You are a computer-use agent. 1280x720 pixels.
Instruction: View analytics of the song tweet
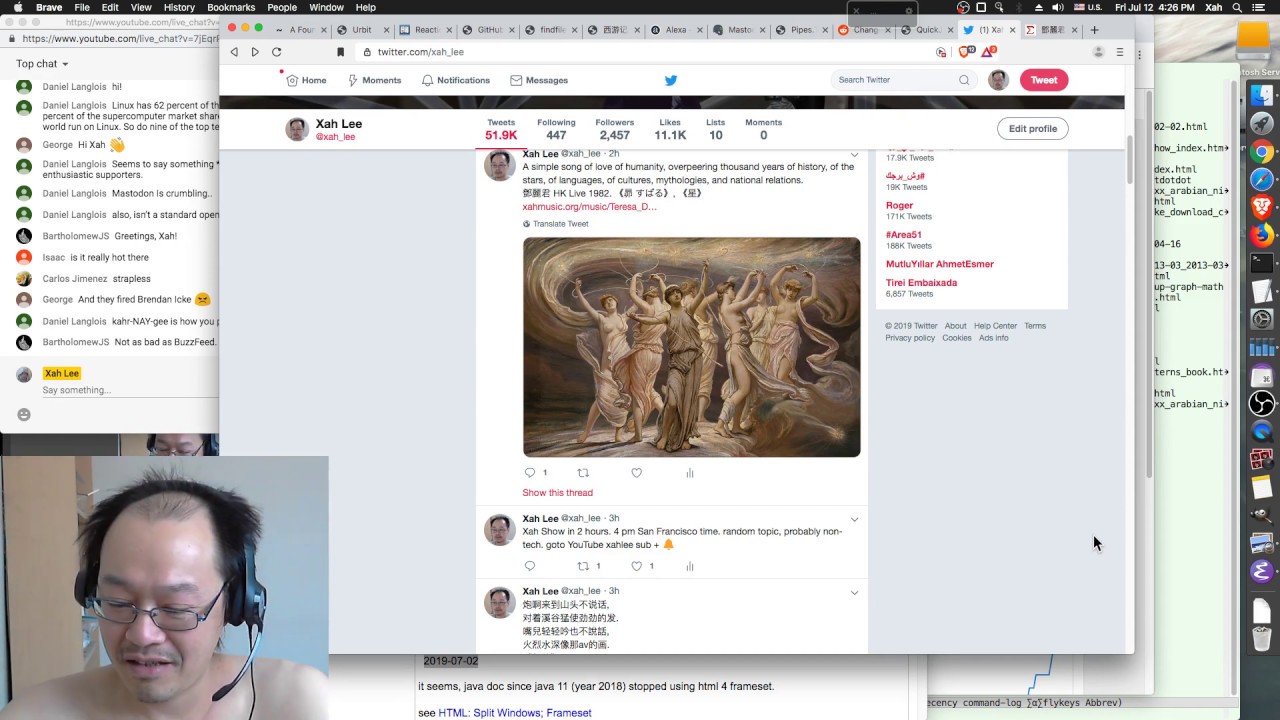pyautogui.click(x=690, y=473)
